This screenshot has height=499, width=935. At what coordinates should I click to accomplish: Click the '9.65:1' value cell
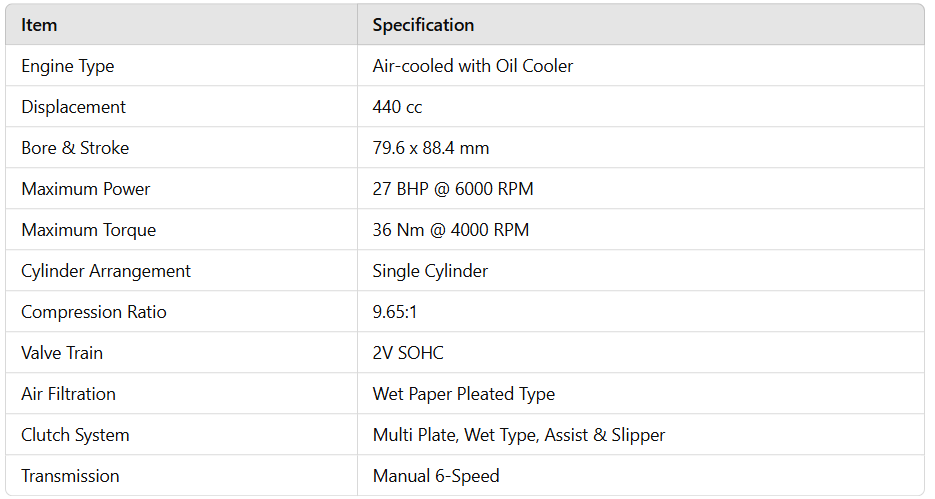pos(395,312)
